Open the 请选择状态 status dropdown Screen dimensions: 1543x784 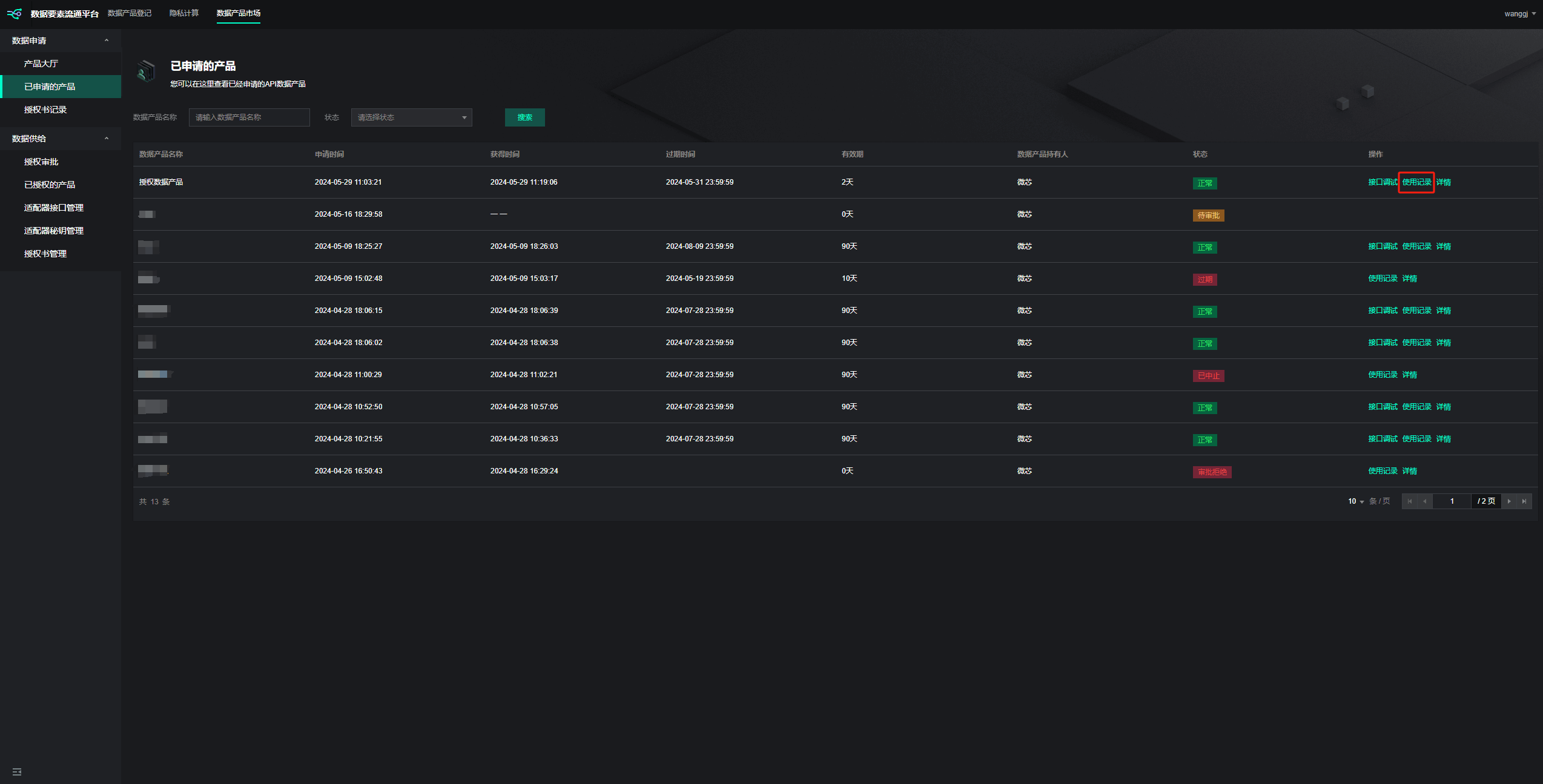[411, 117]
